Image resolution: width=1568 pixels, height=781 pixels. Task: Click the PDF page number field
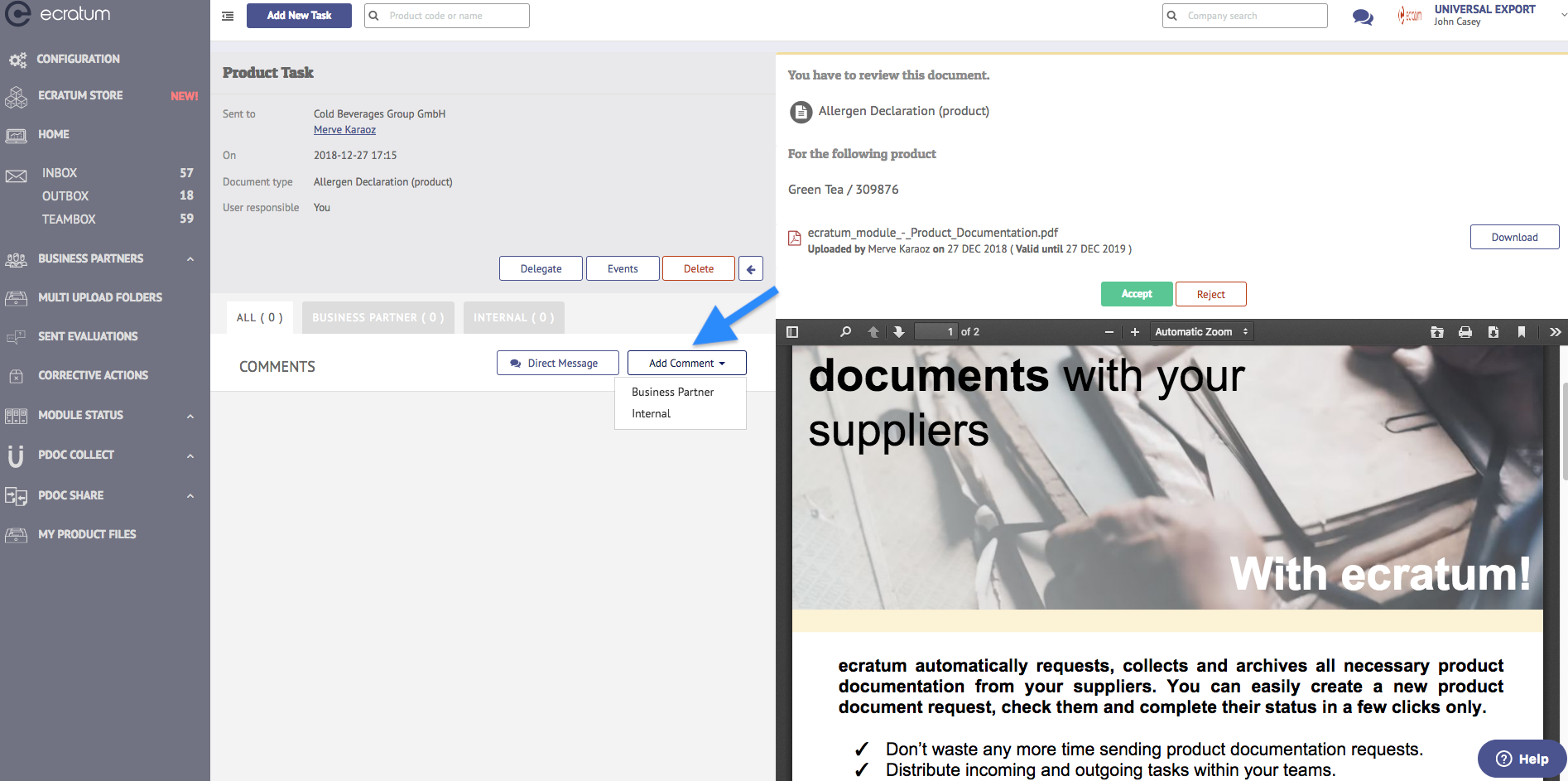[936, 332]
